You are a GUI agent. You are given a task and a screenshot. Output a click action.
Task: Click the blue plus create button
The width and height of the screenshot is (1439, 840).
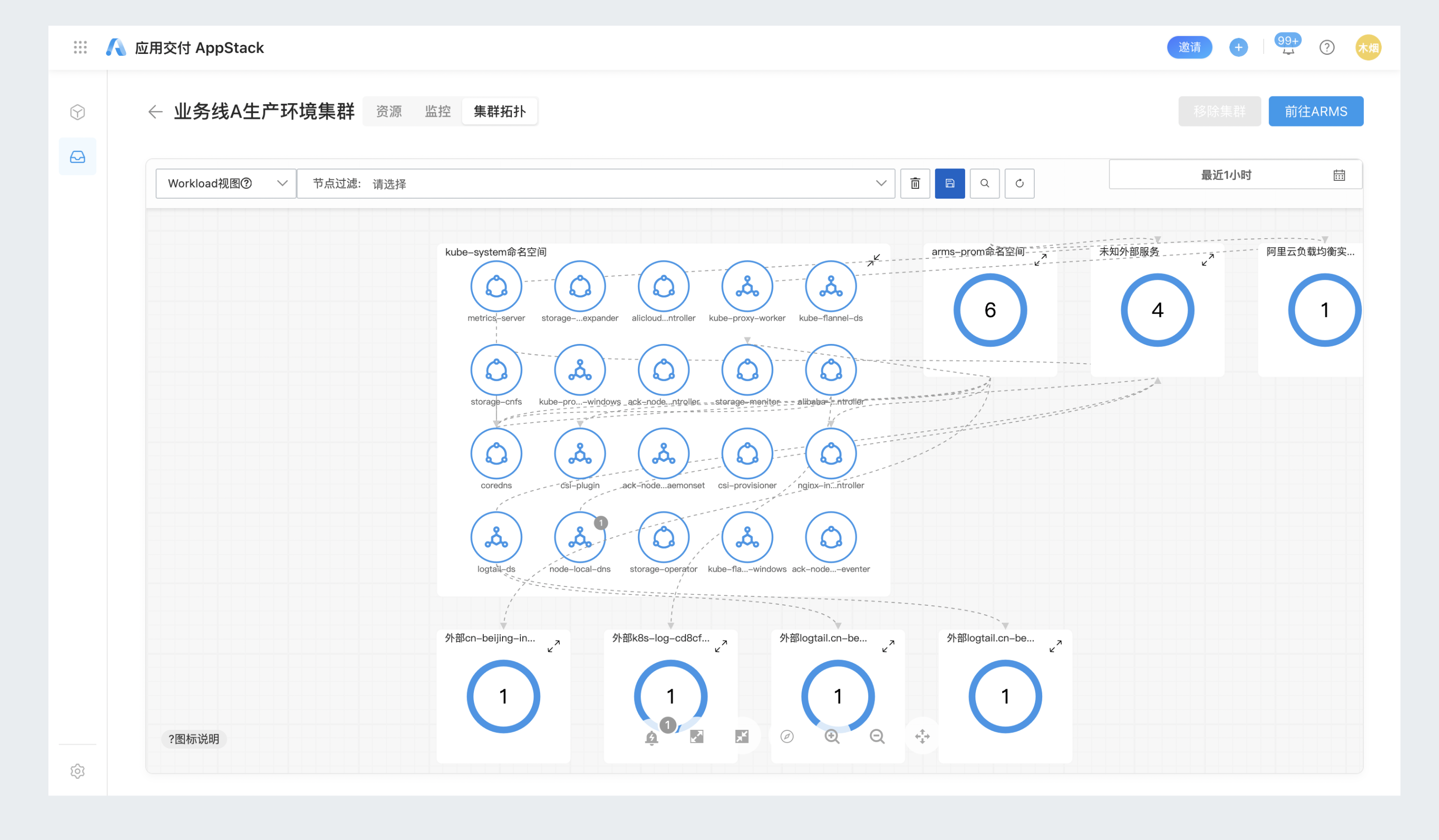pyautogui.click(x=1238, y=47)
